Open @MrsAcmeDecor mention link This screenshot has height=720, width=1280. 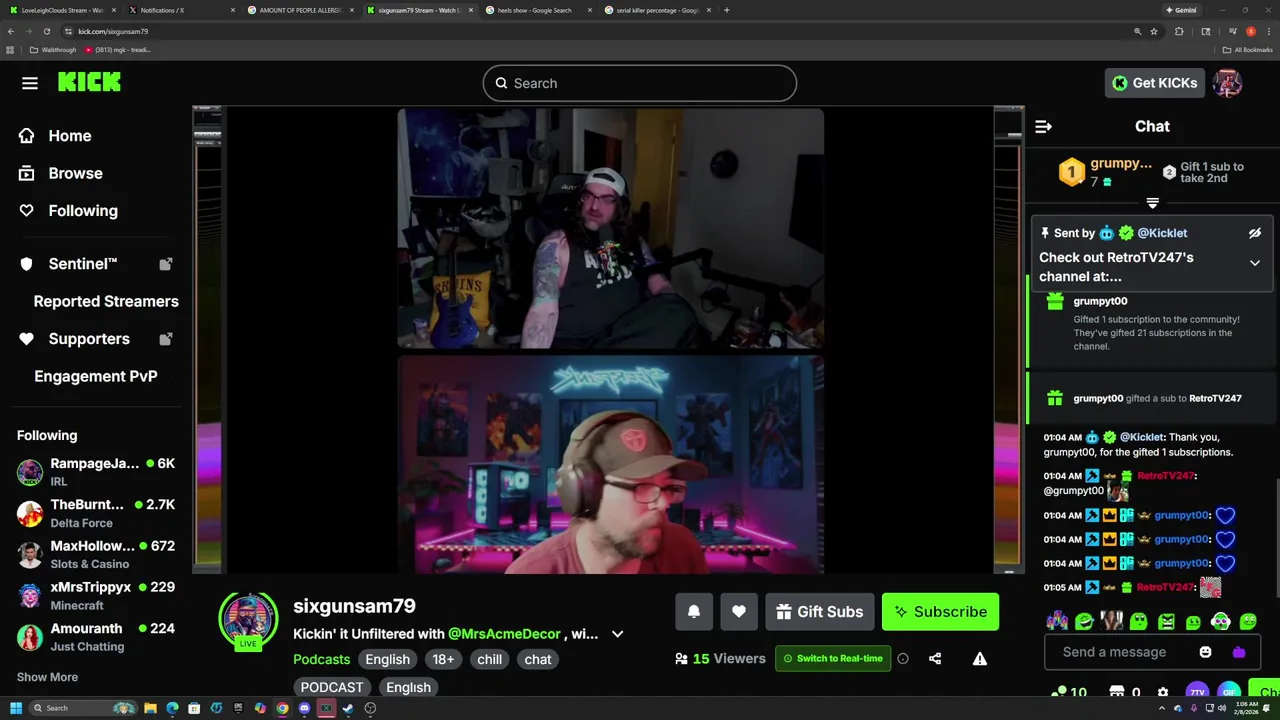click(504, 634)
